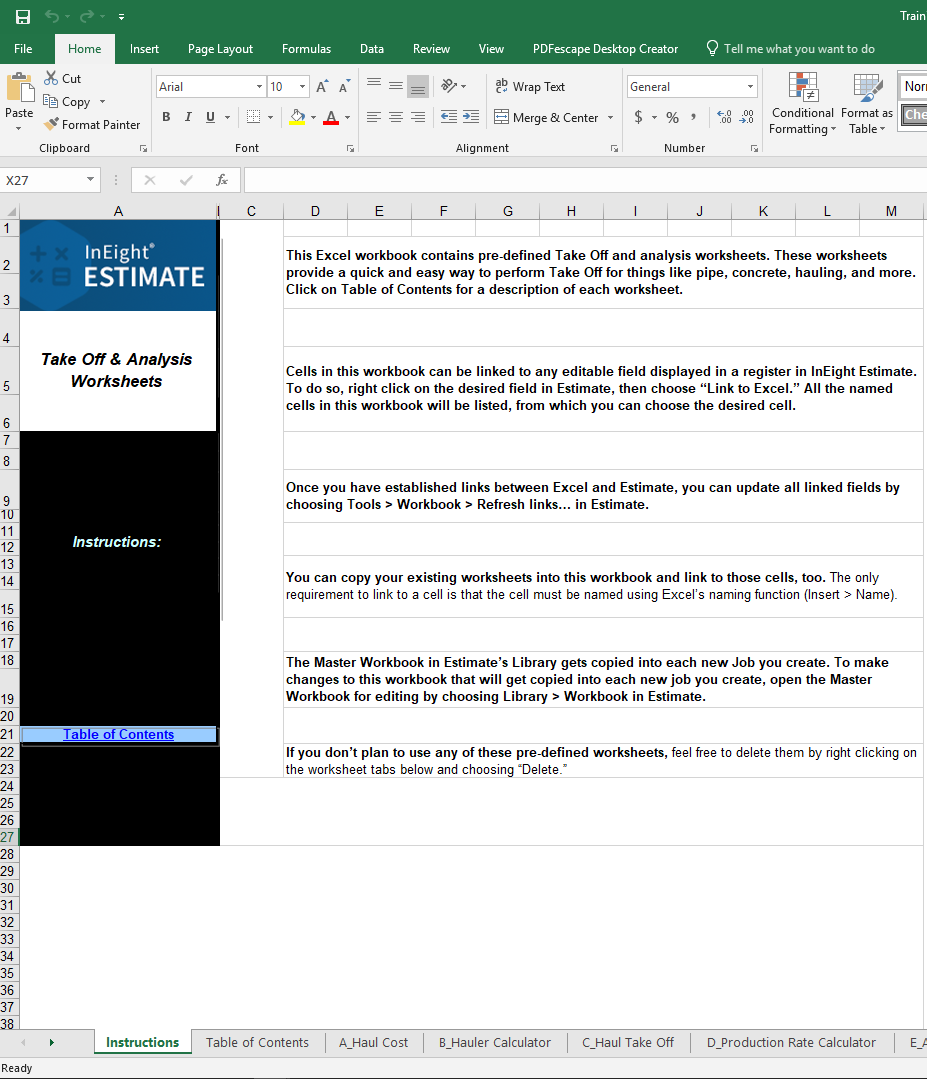The height and width of the screenshot is (1079, 927).
Task: Select the Table of Contents worksheet tab
Action: pyautogui.click(x=257, y=1042)
